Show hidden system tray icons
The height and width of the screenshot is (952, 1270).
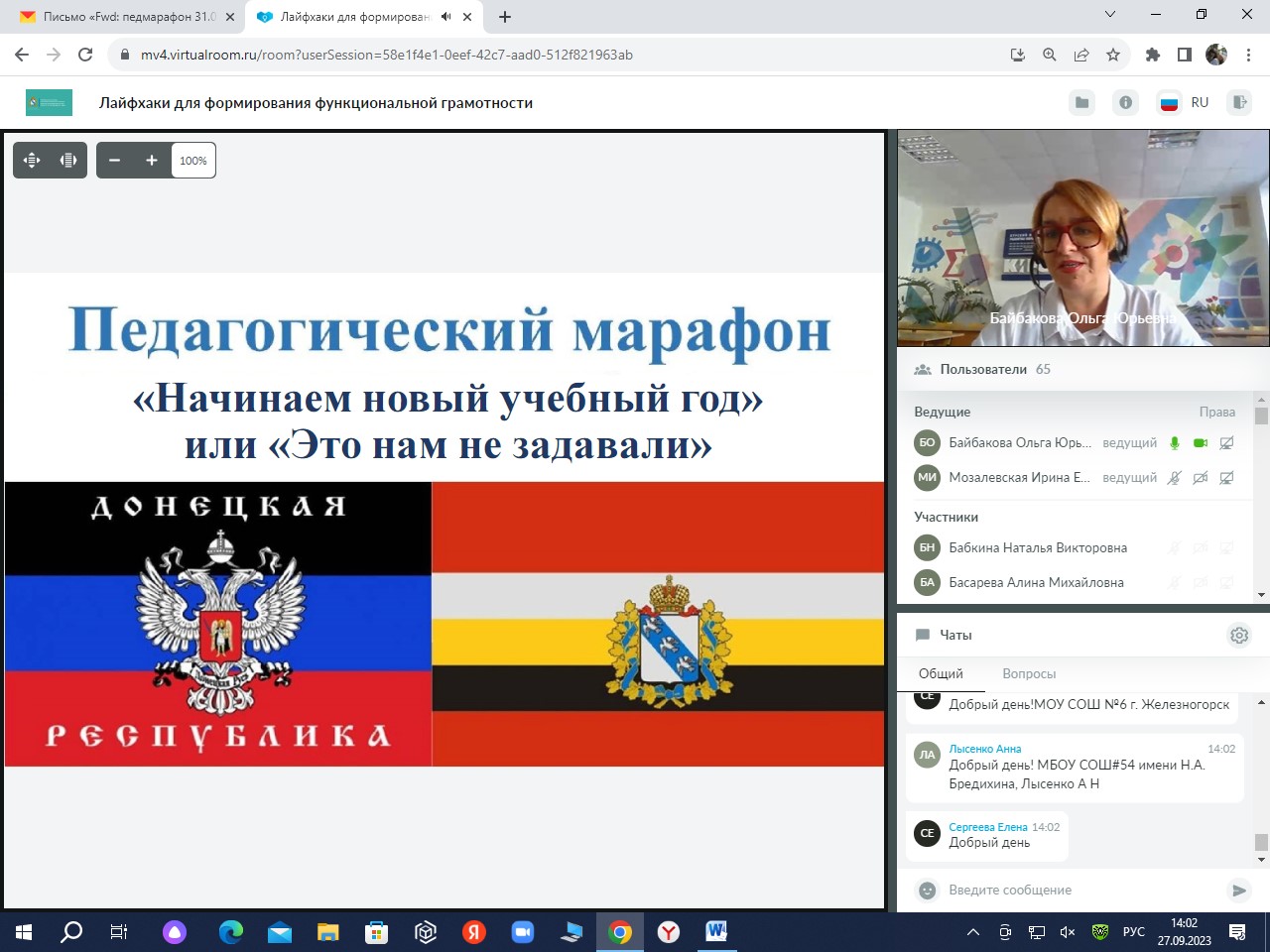(x=973, y=932)
